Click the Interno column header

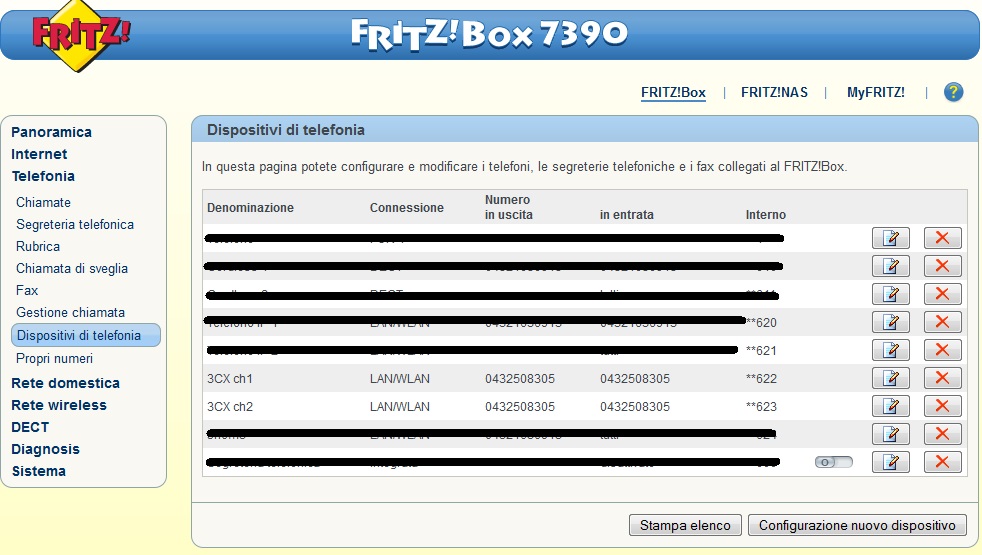coord(765,214)
